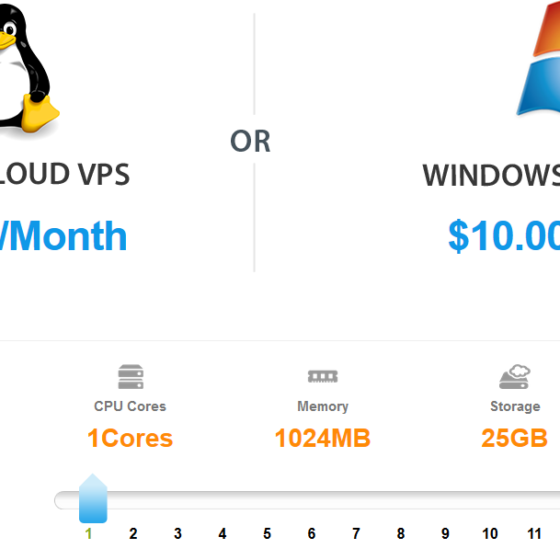Click the /Month Linux price text
The image size is (560, 560).
[x=63, y=236]
